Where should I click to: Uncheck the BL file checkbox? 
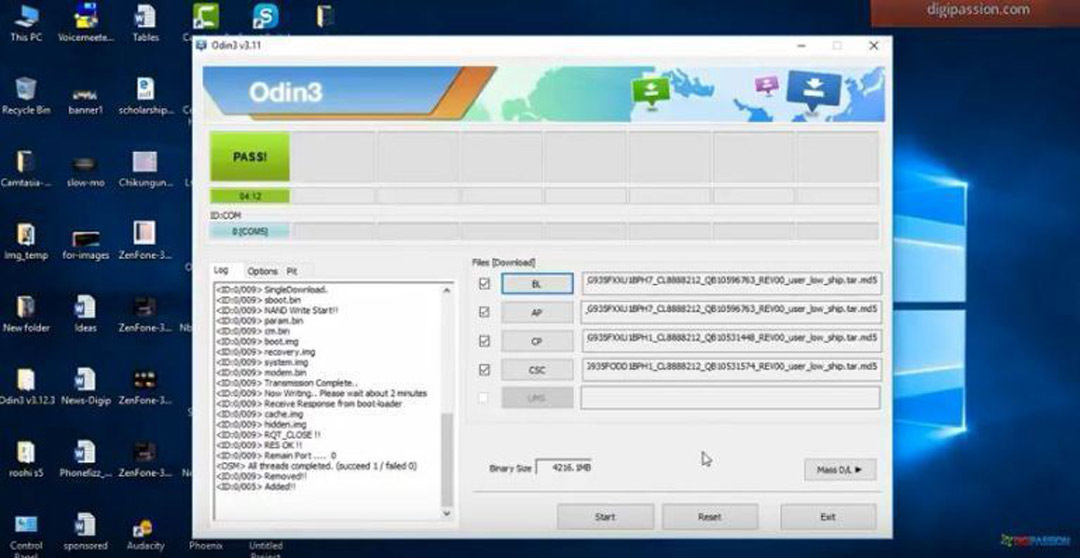[485, 284]
